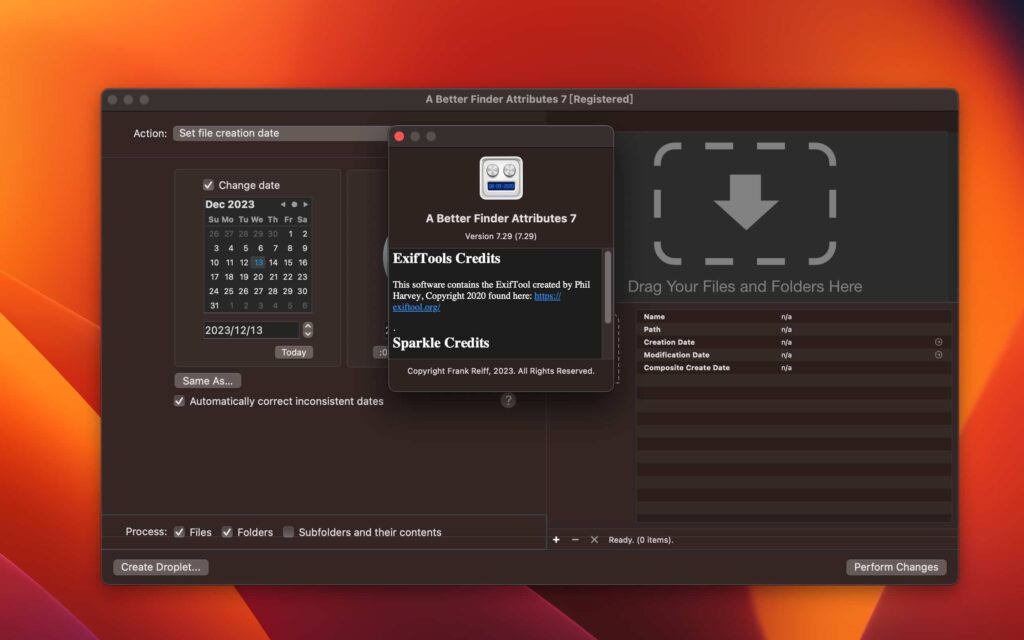Viewport: 1024px width, 640px height.
Task: Click the X icon to clear the file list
Action: (593, 539)
